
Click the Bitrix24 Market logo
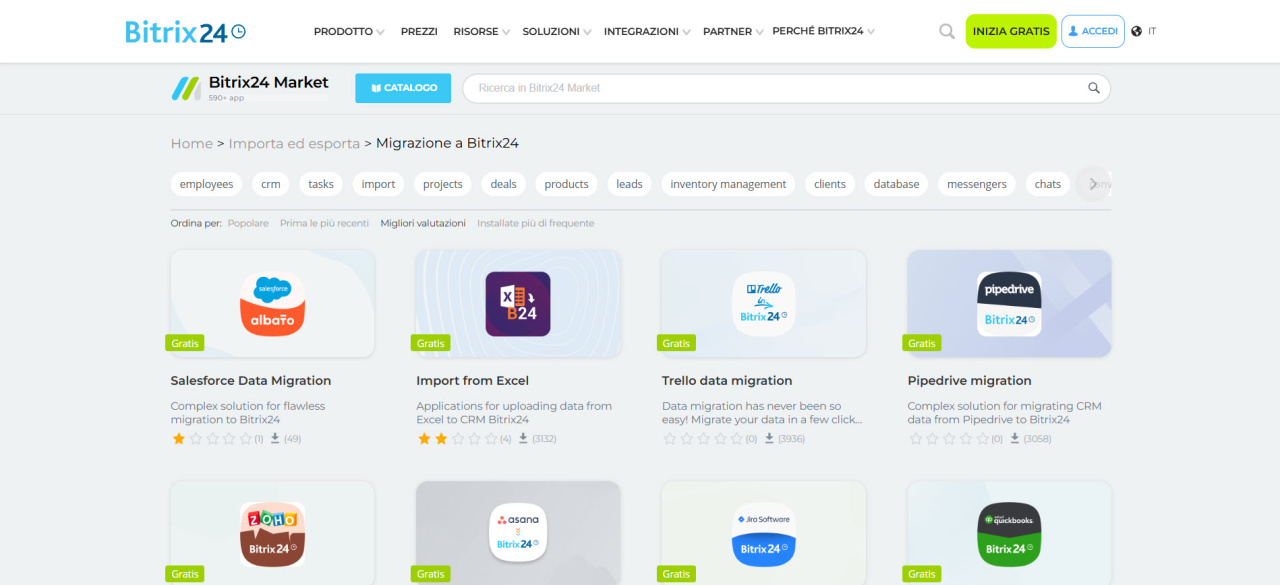point(250,88)
